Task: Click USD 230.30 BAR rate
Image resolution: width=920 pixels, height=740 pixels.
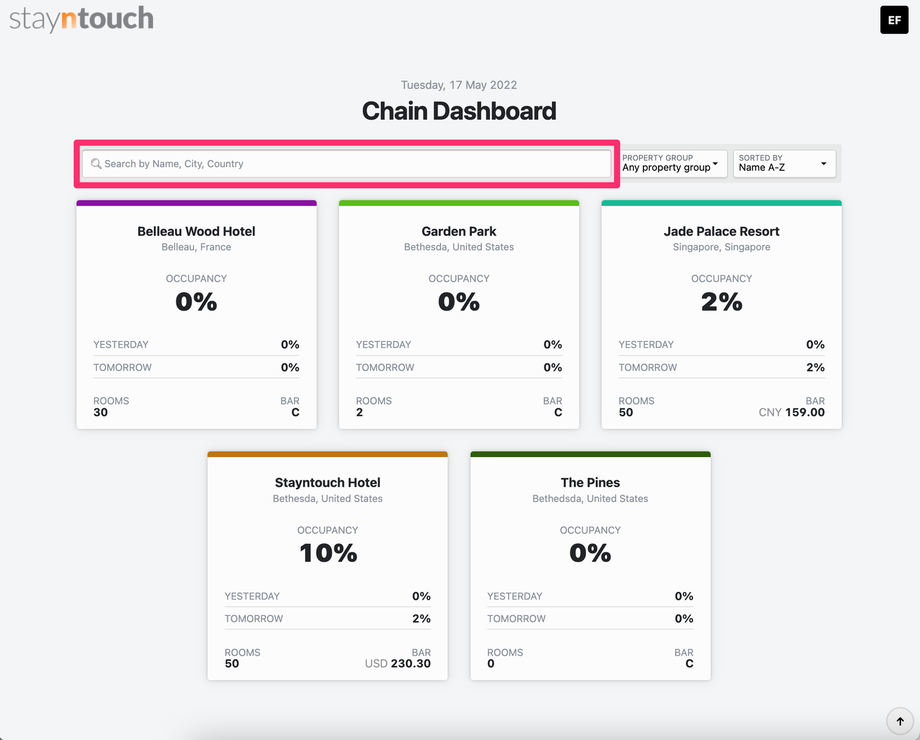Action: [x=398, y=664]
